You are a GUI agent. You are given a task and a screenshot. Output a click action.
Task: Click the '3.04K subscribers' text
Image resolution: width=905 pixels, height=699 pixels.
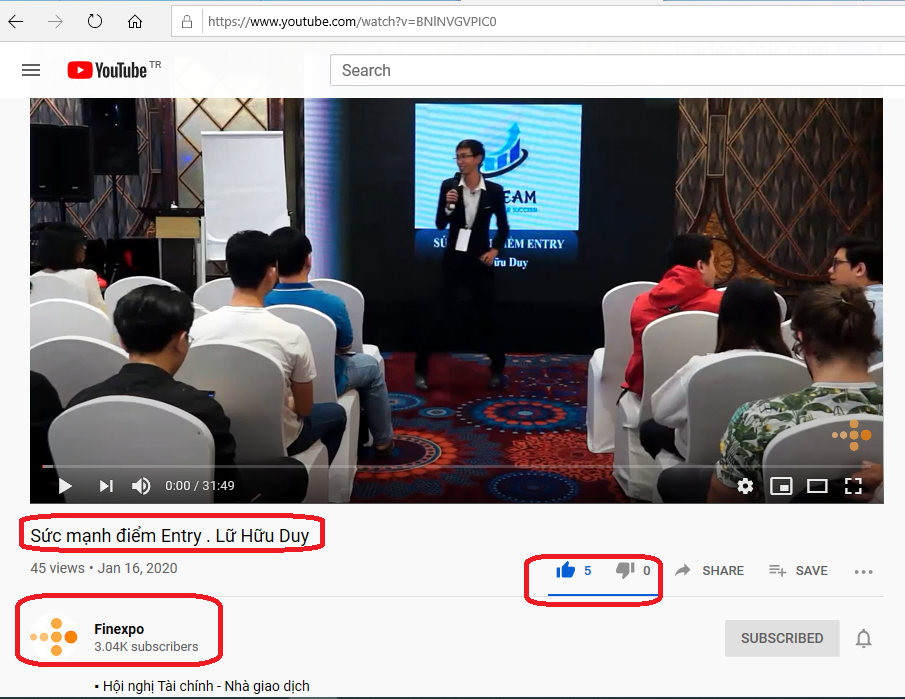click(146, 647)
